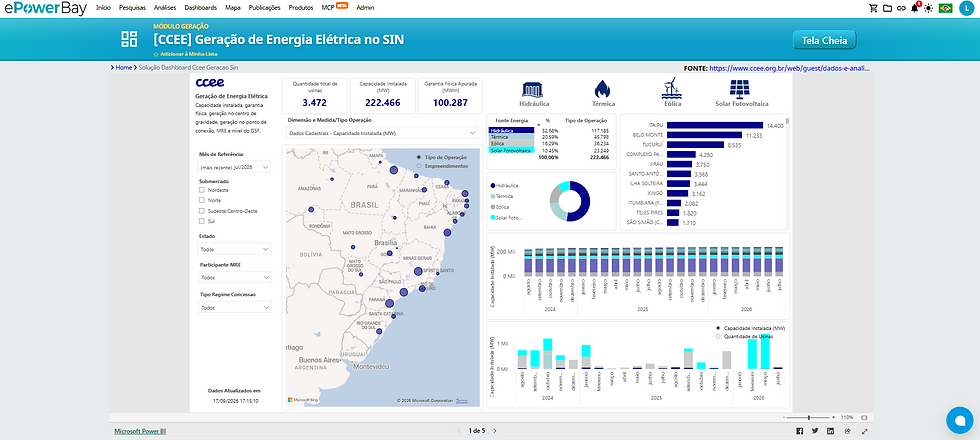This screenshot has width=980, height=440.
Task: Open Dimensão e Medida dropdown
Action: click(382, 133)
